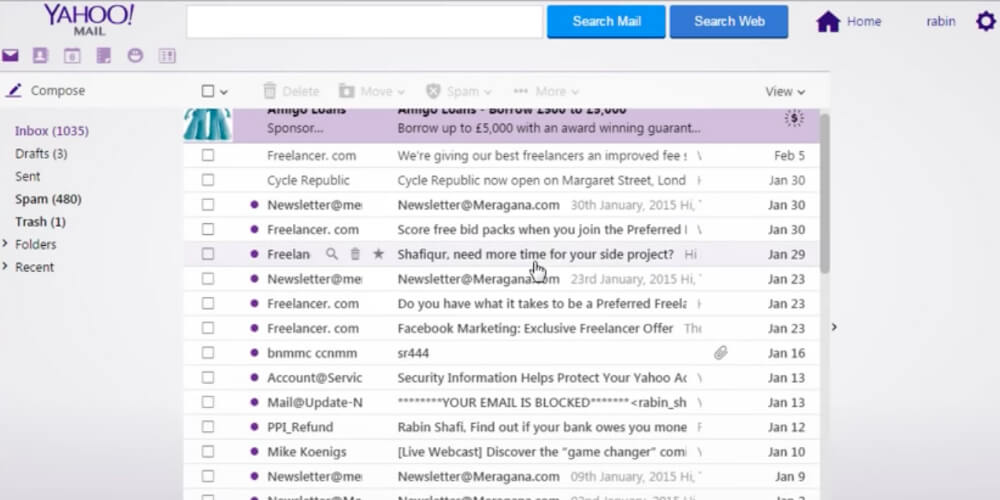Toggle the select-all checkbox in toolbar

click(207, 91)
